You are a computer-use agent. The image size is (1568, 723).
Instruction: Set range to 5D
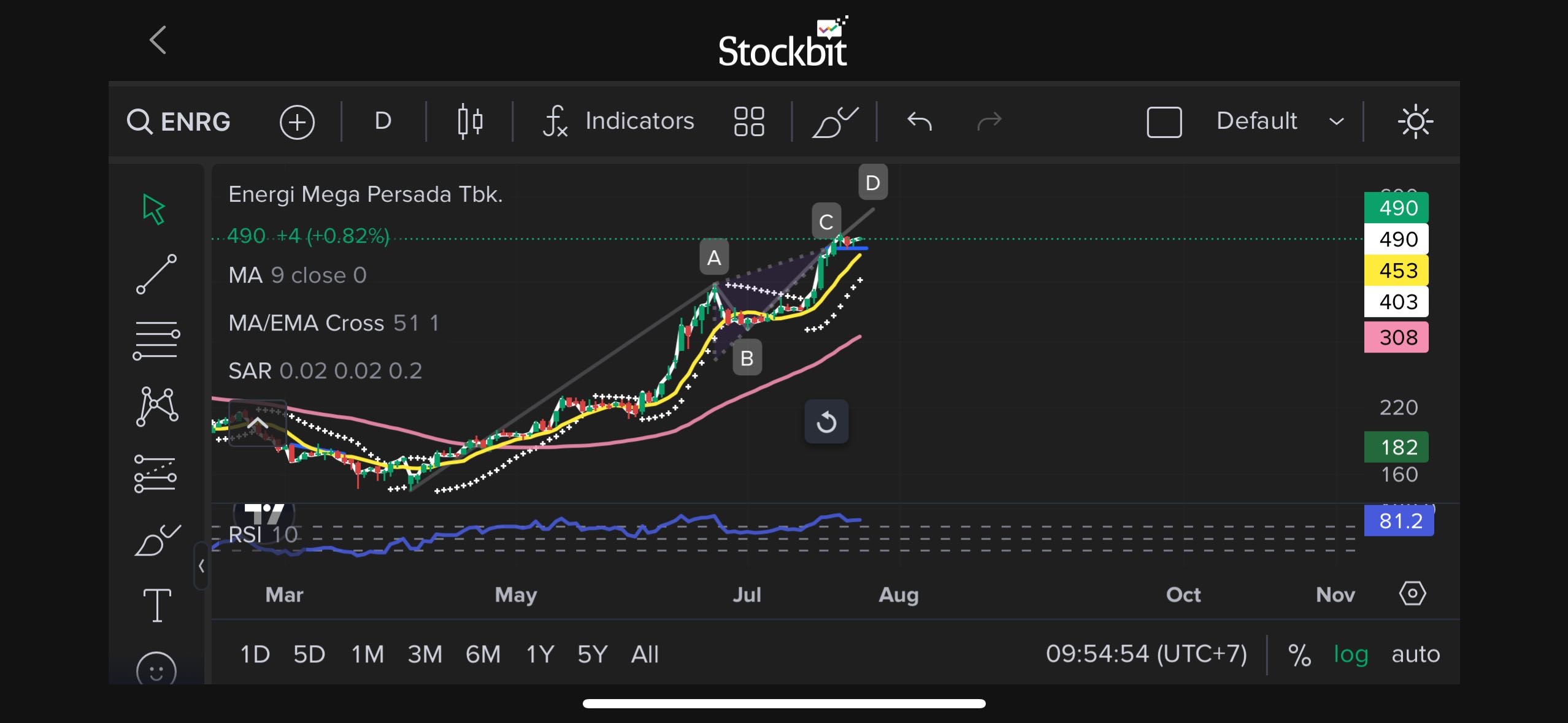(x=309, y=654)
